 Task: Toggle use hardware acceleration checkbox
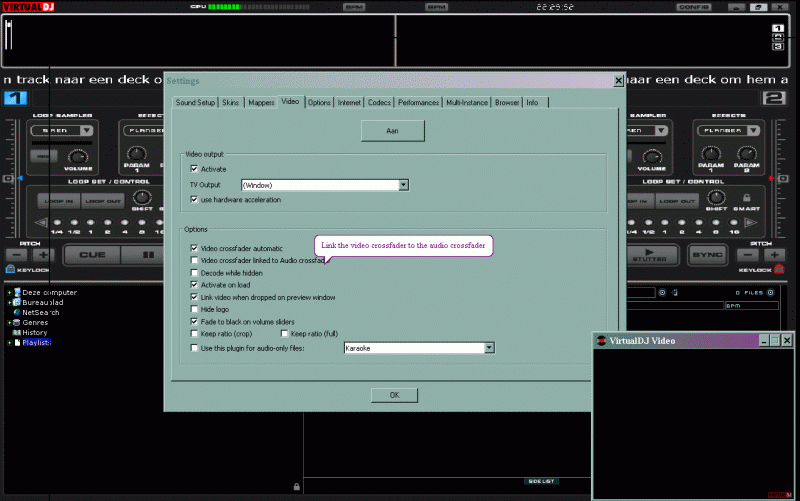tap(194, 199)
